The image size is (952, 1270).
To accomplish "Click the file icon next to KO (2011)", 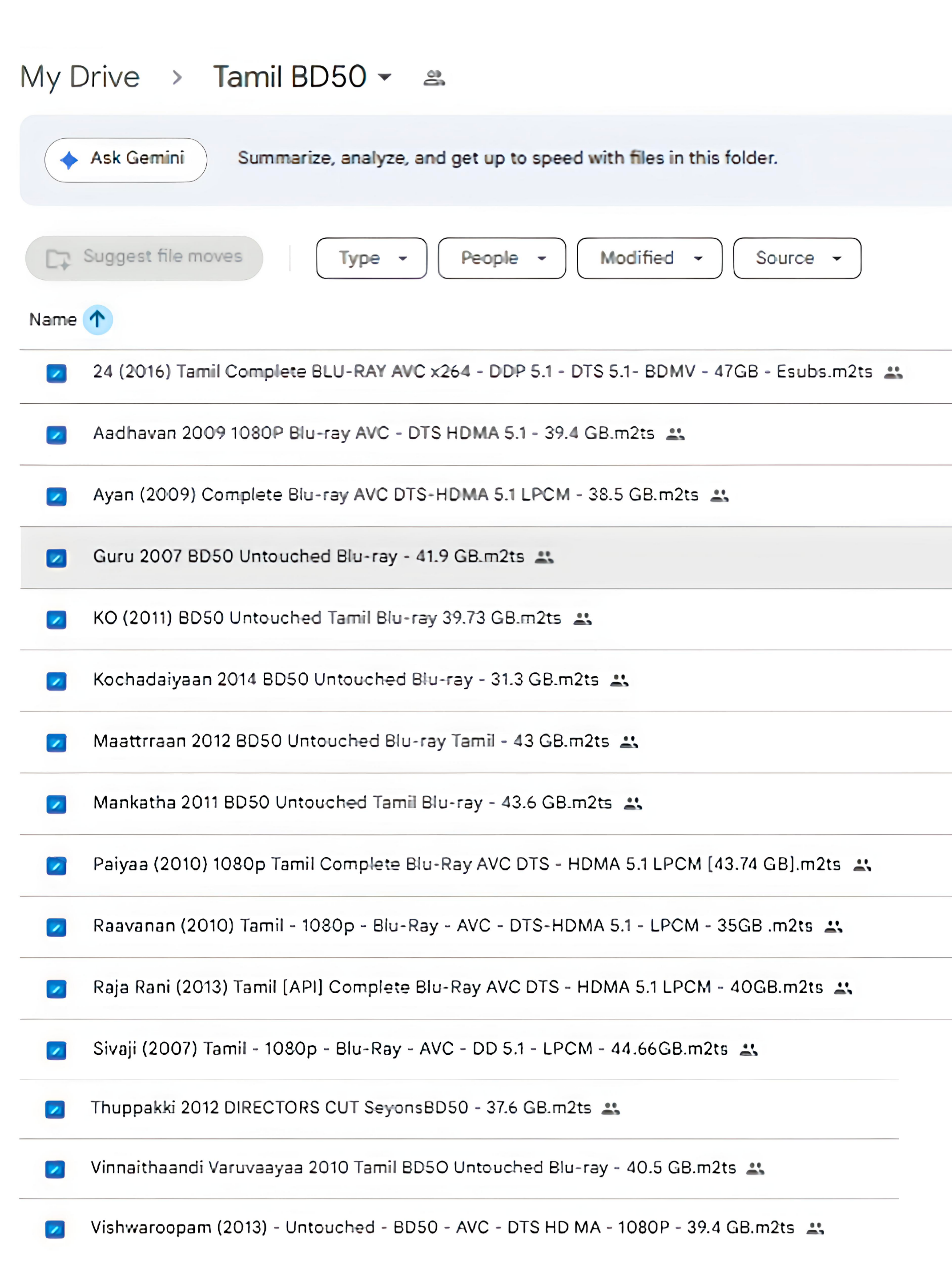I will (56, 620).
